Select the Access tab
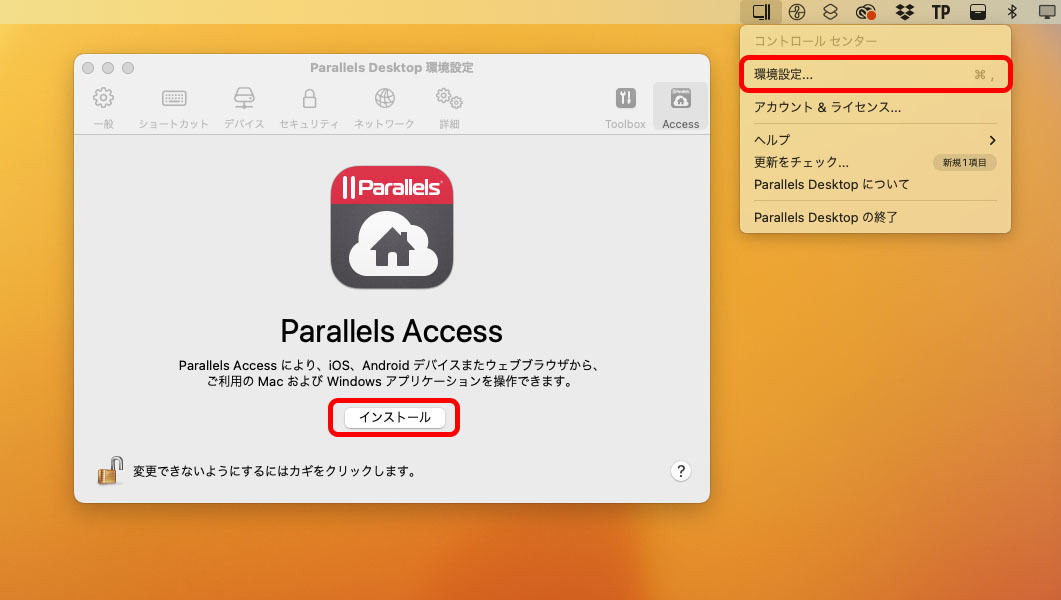 coord(681,107)
